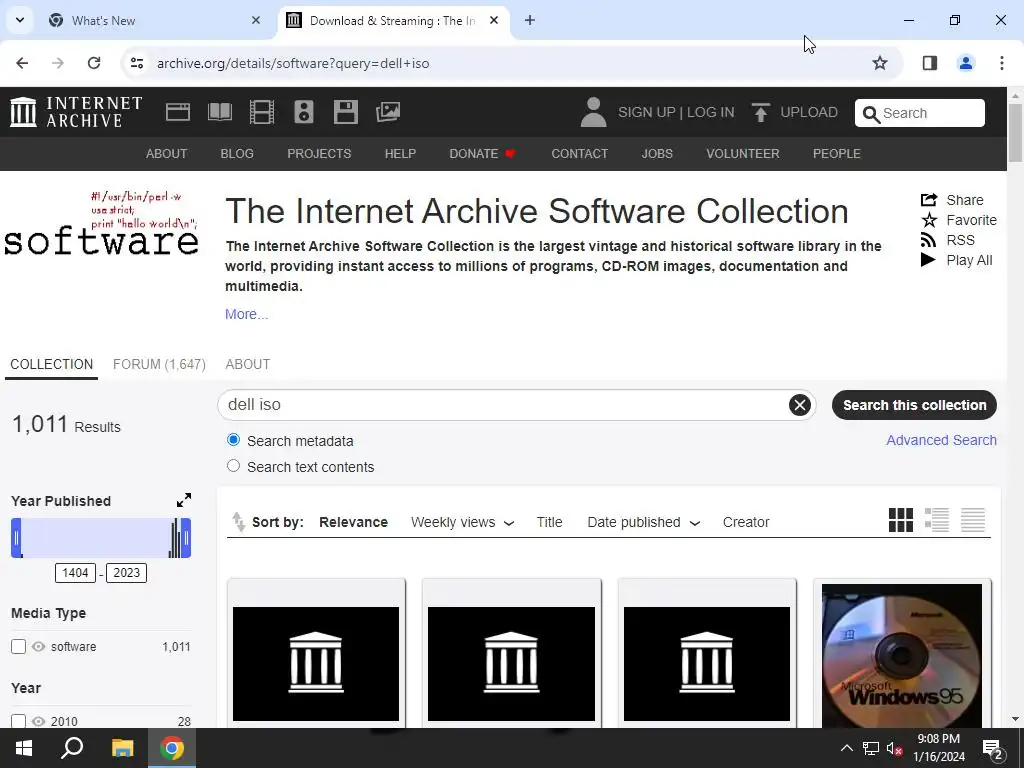Open the BLOG menu item

point(237,153)
